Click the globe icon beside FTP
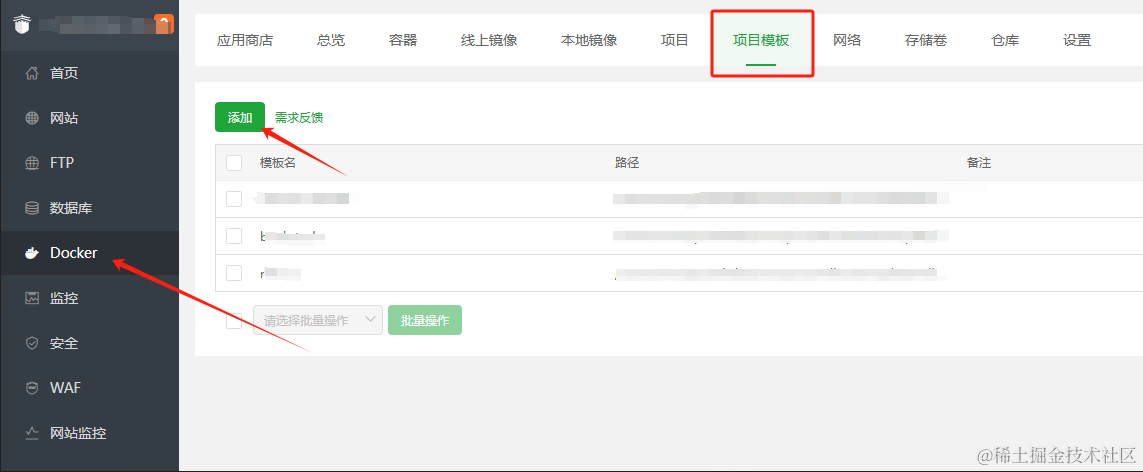The image size is (1143, 472). 31,163
